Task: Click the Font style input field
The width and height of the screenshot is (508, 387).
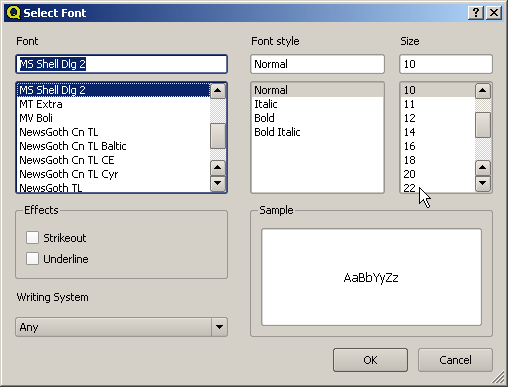Action: point(317,64)
